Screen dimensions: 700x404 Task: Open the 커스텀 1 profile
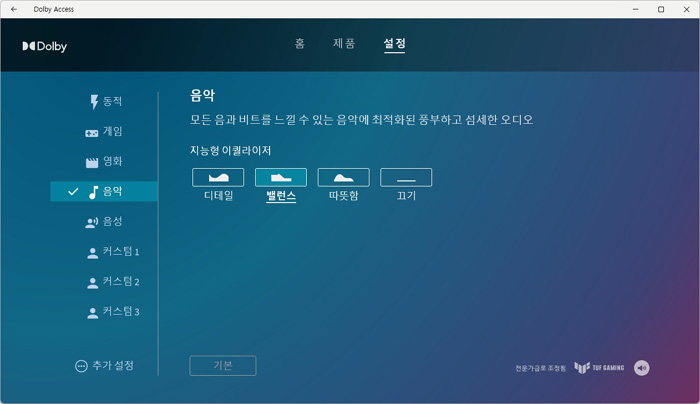tap(112, 252)
